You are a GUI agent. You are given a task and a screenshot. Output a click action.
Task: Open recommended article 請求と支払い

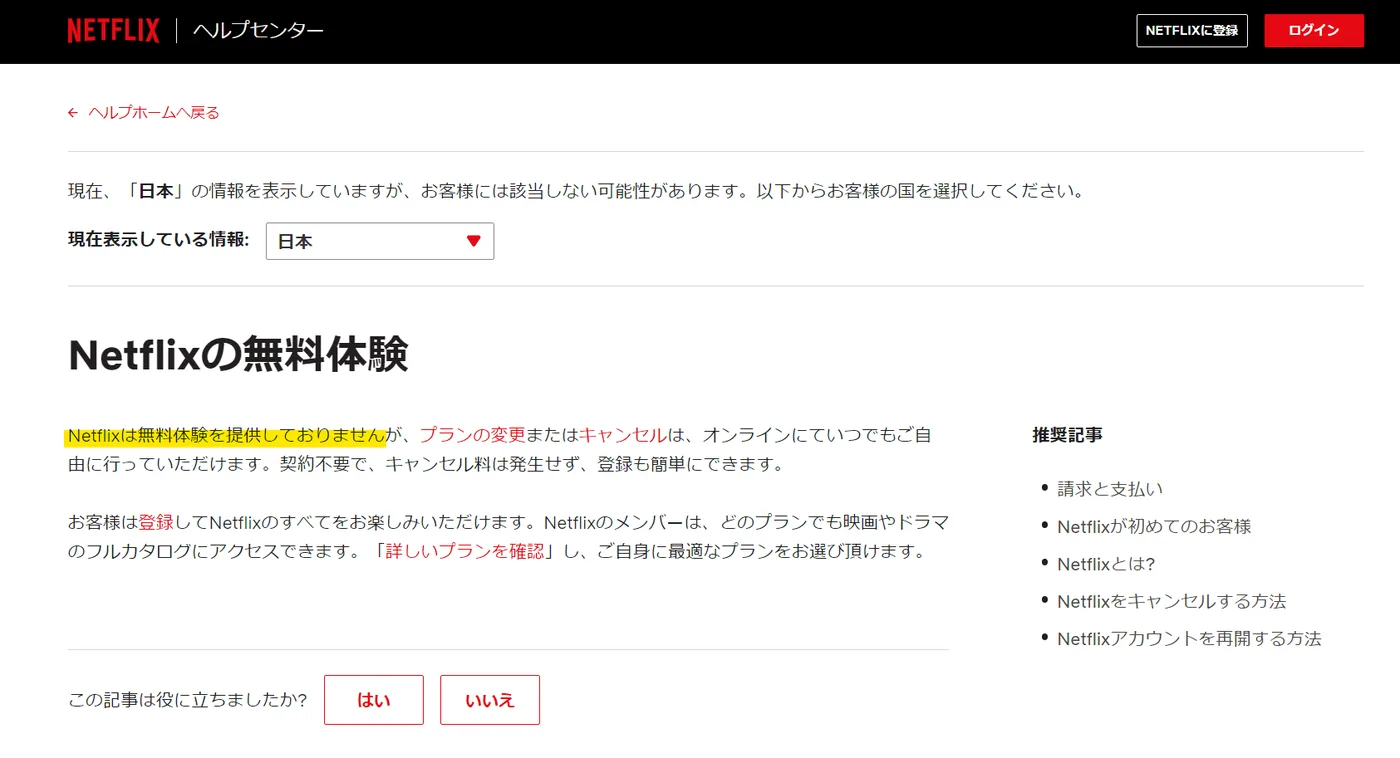point(1110,489)
